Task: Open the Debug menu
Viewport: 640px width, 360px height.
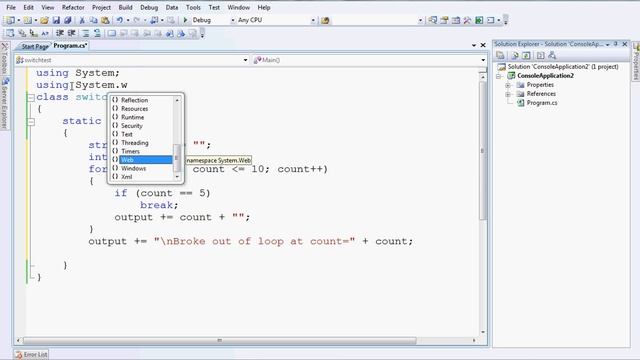Action: [x=149, y=7]
